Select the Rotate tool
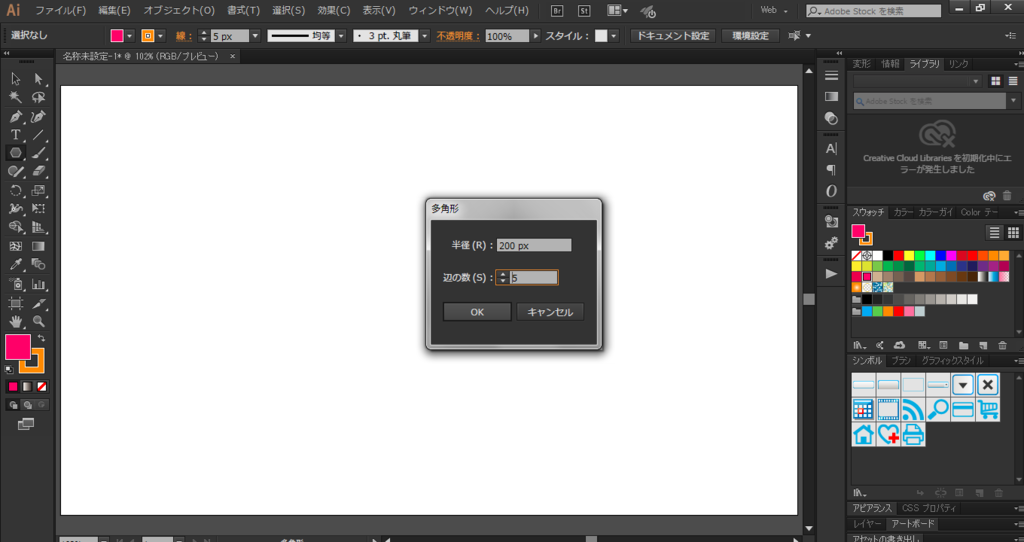This screenshot has width=1024, height=542. click(x=15, y=191)
